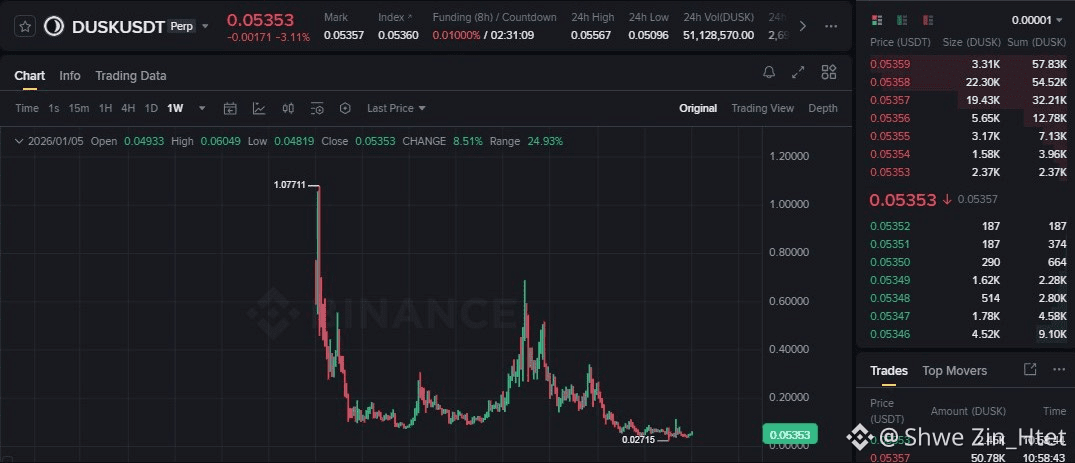Click ask price 0.05354
Screen dimensions: 1075x463
click(890, 154)
